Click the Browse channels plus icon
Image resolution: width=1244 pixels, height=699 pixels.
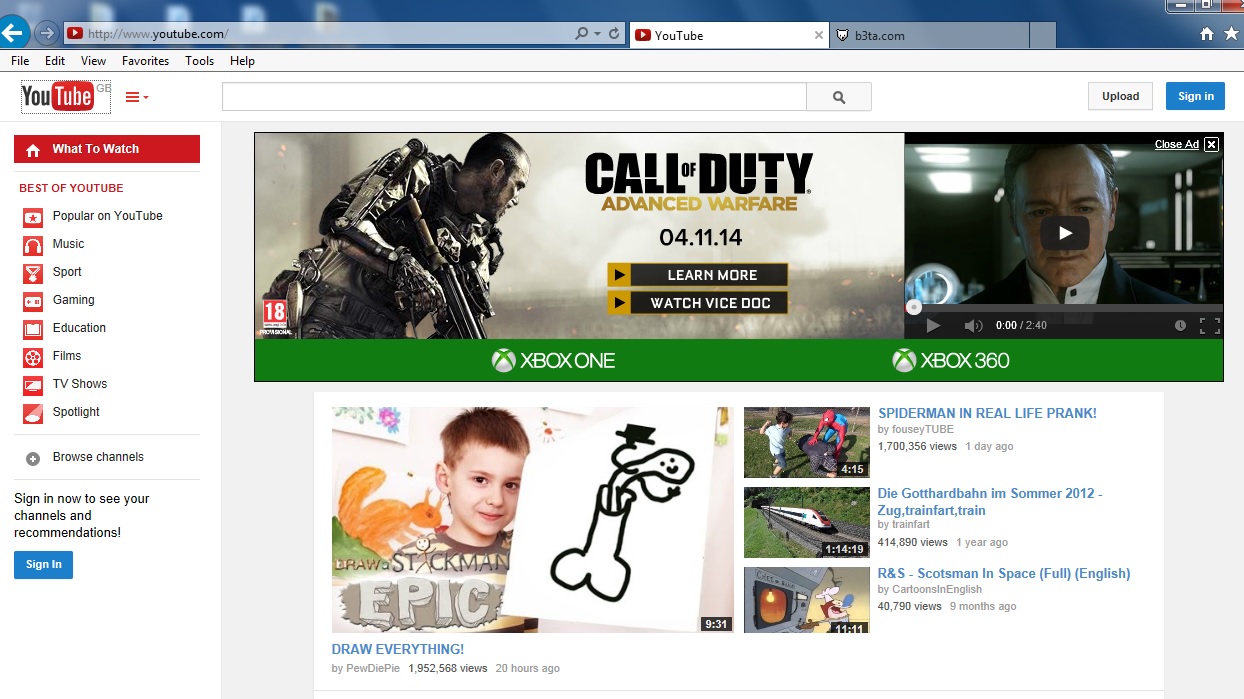click(33, 458)
